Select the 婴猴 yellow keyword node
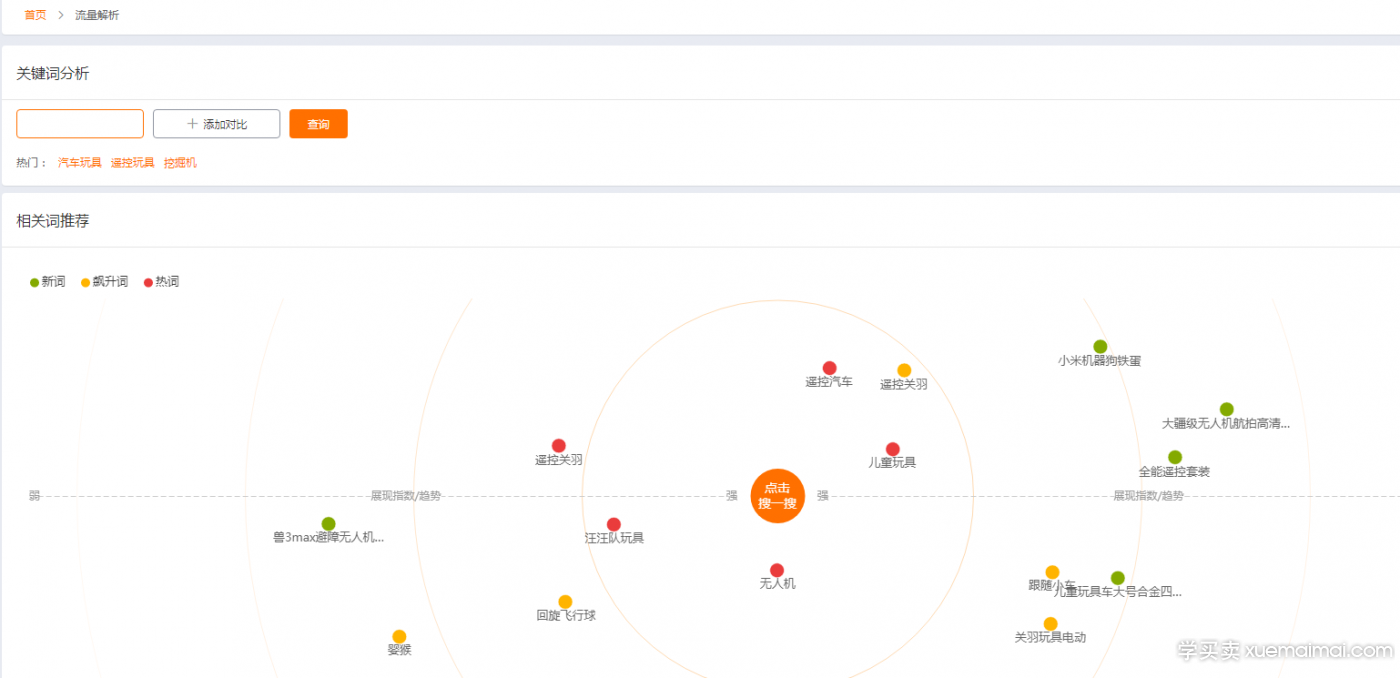 399,636
